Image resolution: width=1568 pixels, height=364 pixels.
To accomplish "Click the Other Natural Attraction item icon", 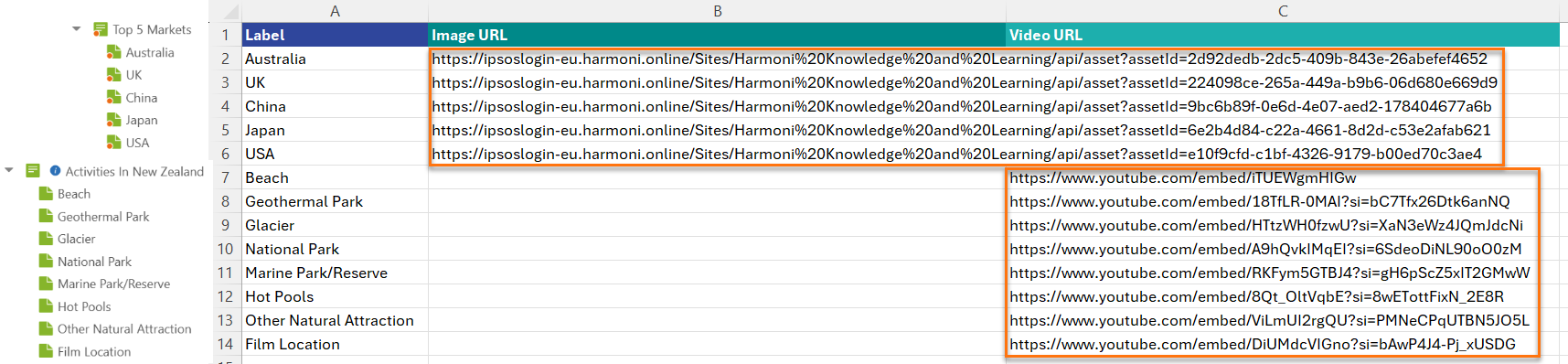I will tap(46, 328).
